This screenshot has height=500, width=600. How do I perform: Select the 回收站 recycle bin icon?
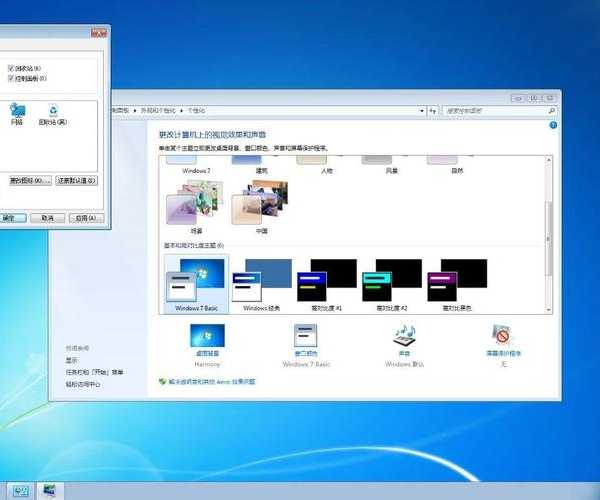[x=51, y=112]
